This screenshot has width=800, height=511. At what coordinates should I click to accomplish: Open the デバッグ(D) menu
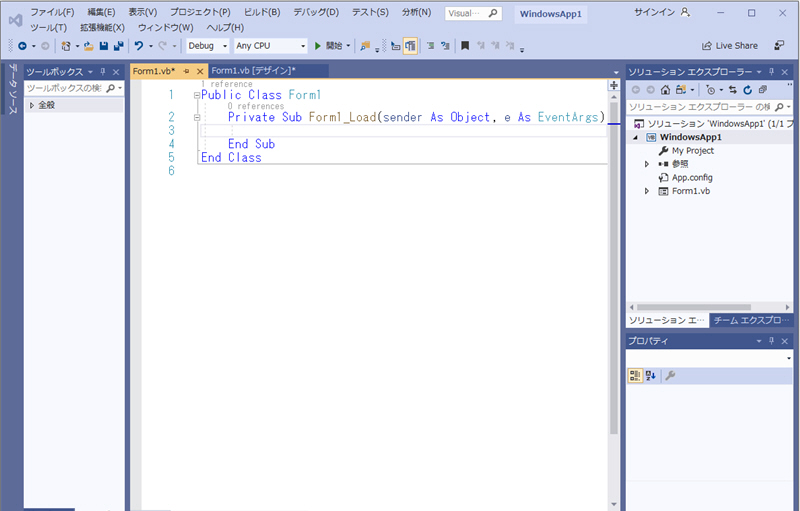(x=316, y=12)
